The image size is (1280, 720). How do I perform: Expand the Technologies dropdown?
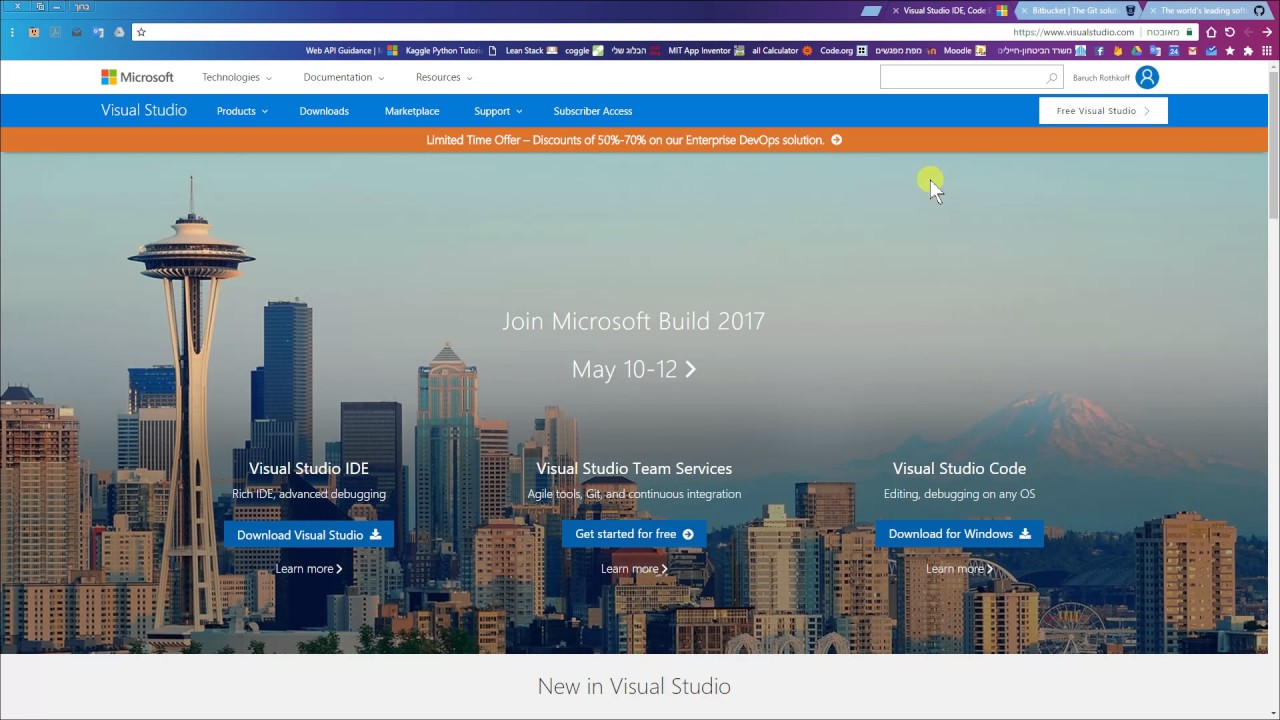coord(237,77)
